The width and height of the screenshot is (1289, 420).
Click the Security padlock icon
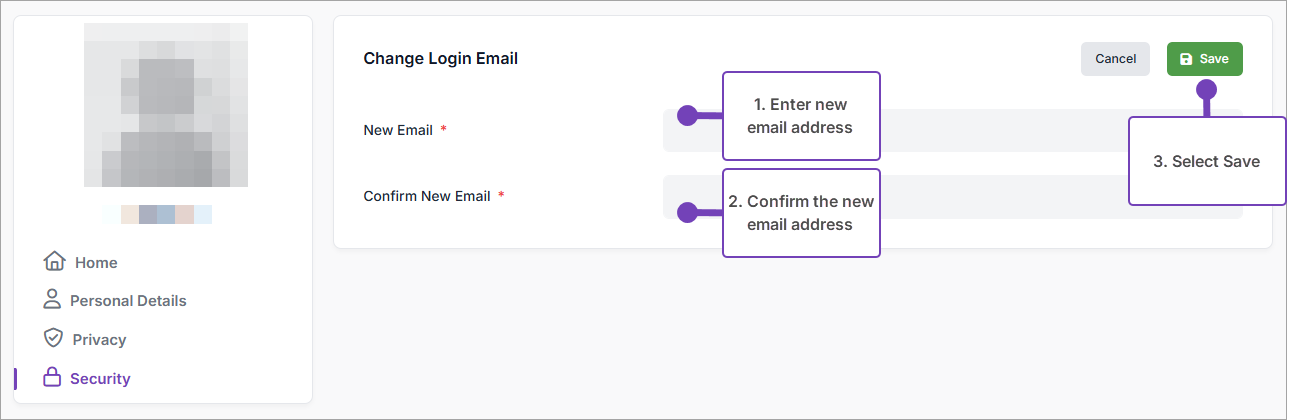tap(52, 378)
